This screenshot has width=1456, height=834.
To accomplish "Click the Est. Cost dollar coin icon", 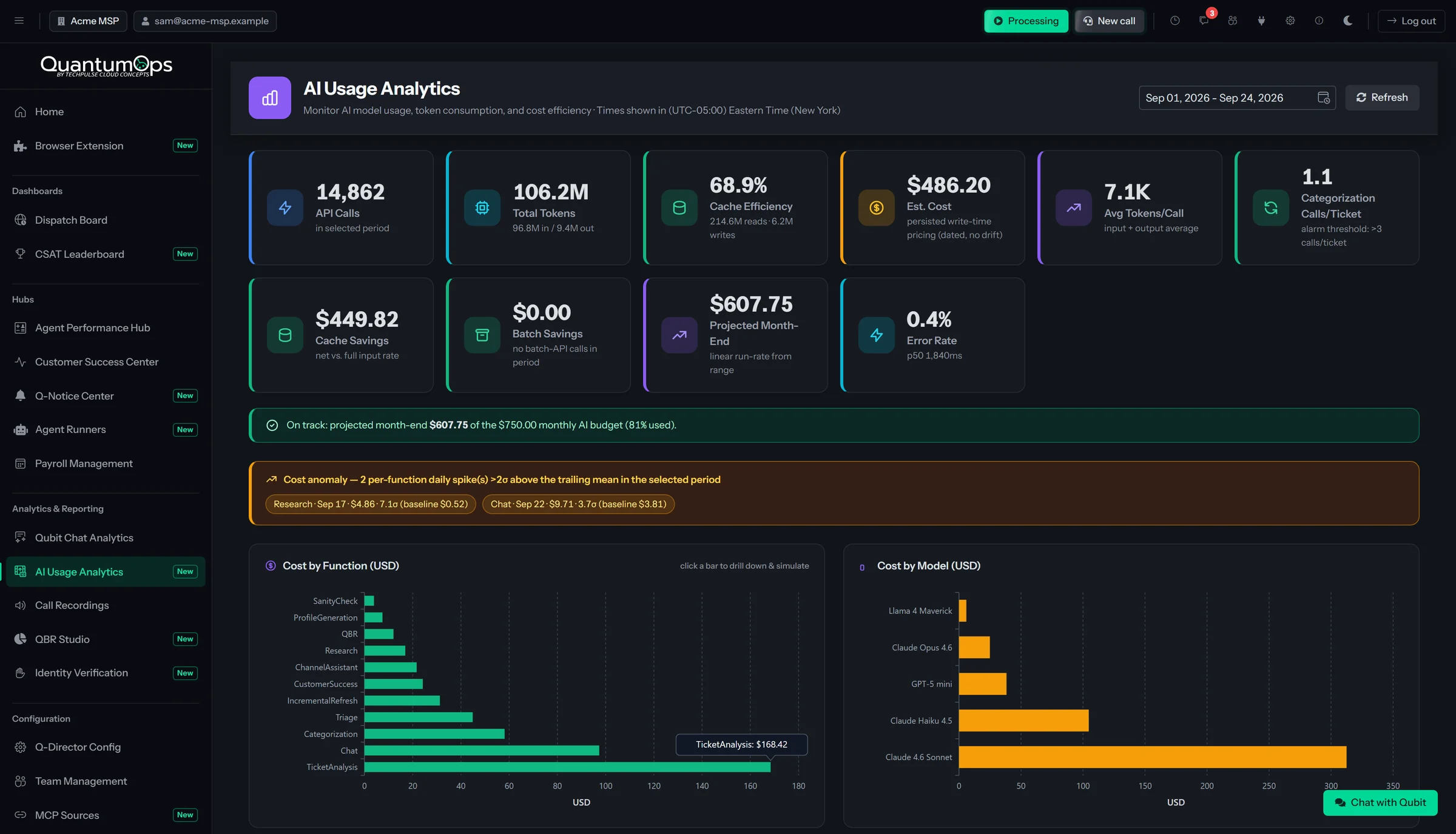I will (x=877, y=208).
